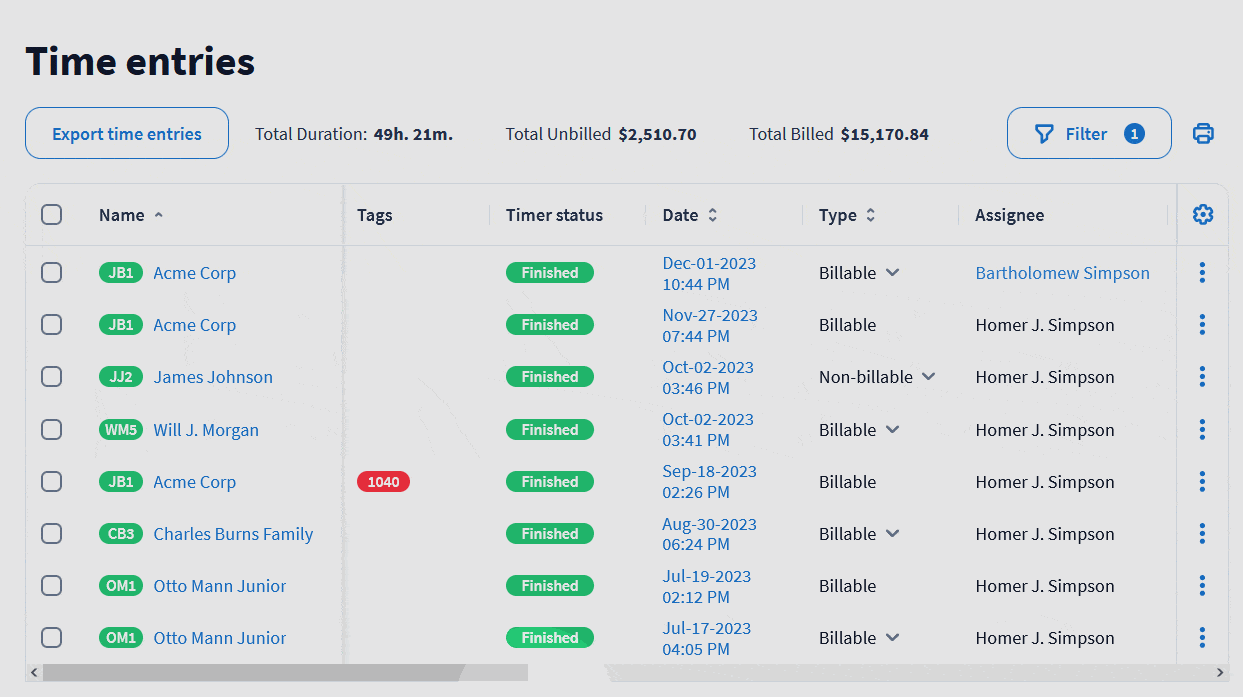Open the print dialog via printer icon
Screen dimensions: 1243x697
(1202, 132)
